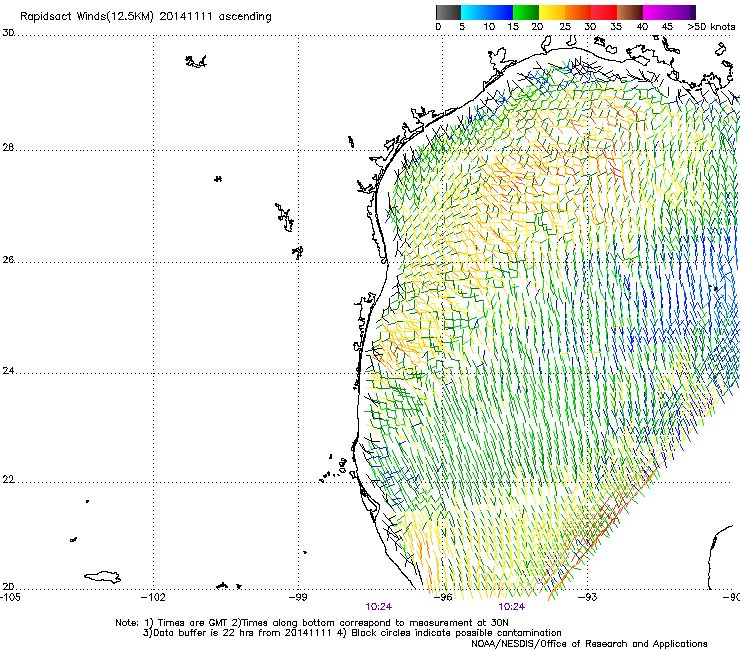740x650 pixels.
Task: Click 'Black circles indicate possible contamination' note
Action: tap(456, 633)
